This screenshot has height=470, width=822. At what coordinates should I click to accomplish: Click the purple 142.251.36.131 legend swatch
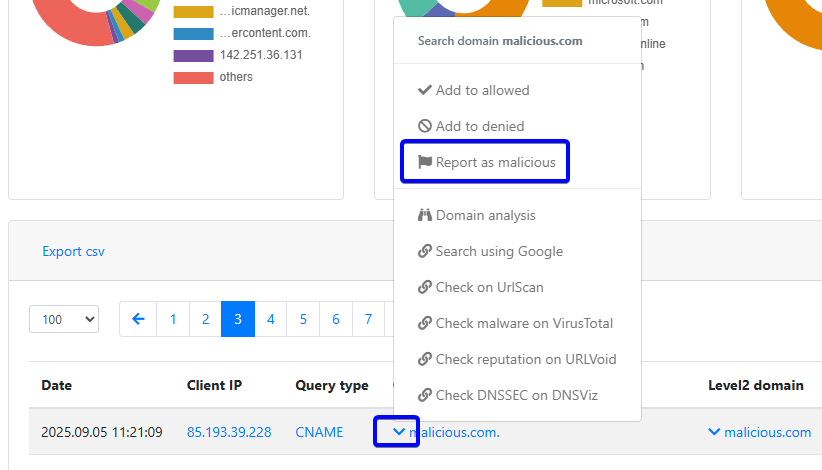[x=193, y=56]
